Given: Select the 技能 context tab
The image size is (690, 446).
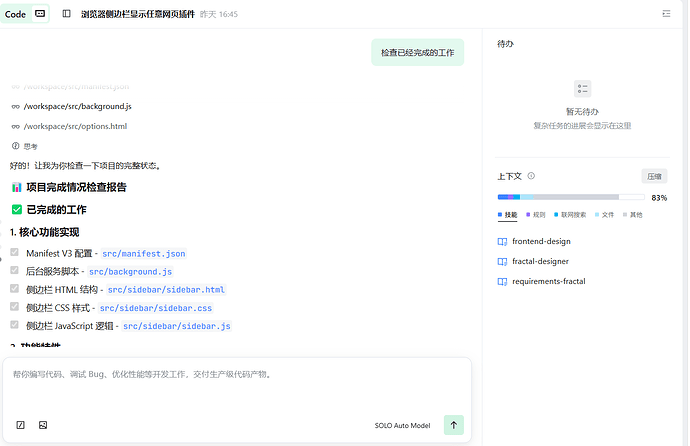Looking at the screenshot, I should [507, 215].
